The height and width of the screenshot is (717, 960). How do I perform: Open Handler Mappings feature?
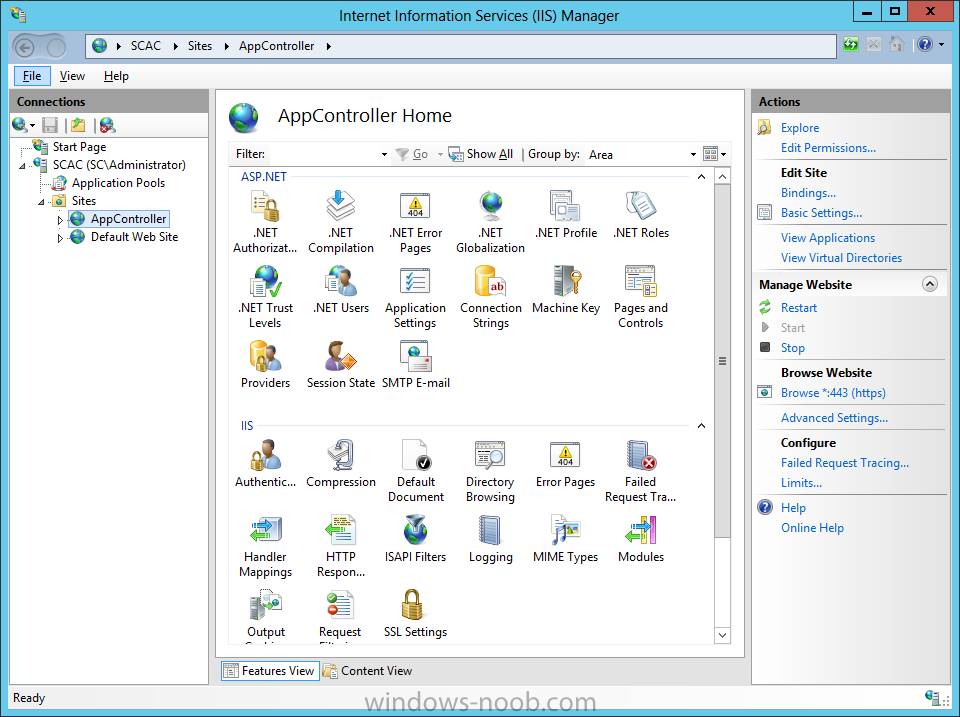point(265,546)
